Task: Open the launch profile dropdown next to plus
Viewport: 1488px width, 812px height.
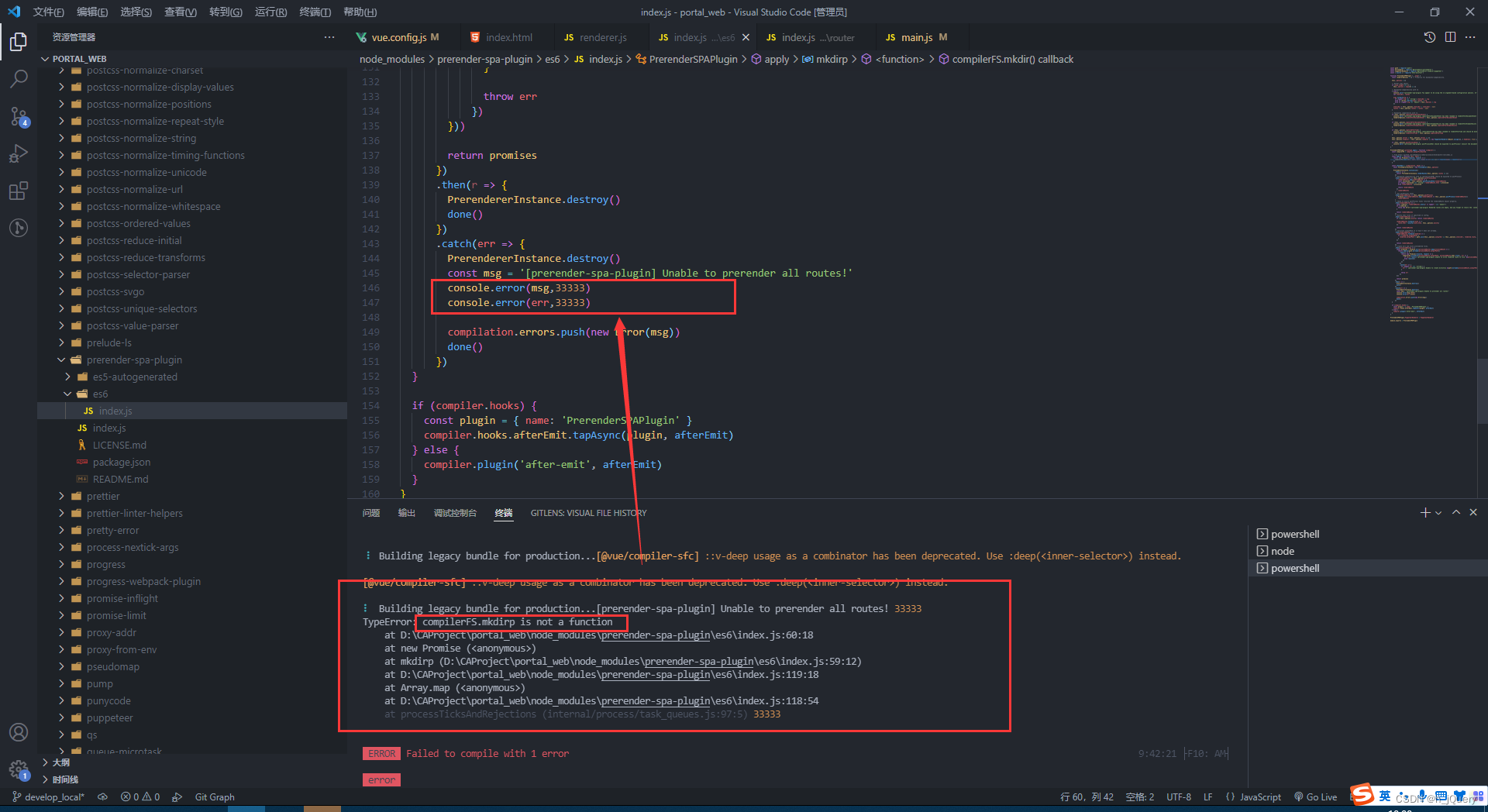Action: coord(1438,513)
